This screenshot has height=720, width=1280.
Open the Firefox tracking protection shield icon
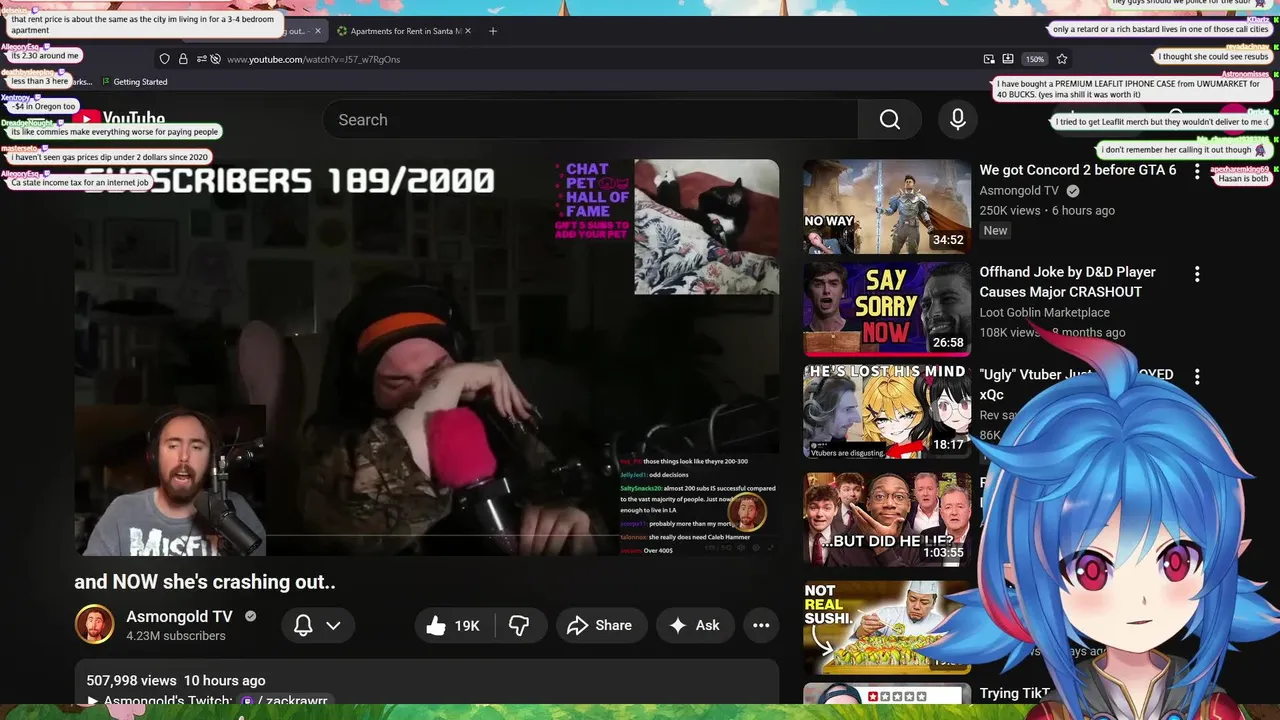tap(165, 59)
